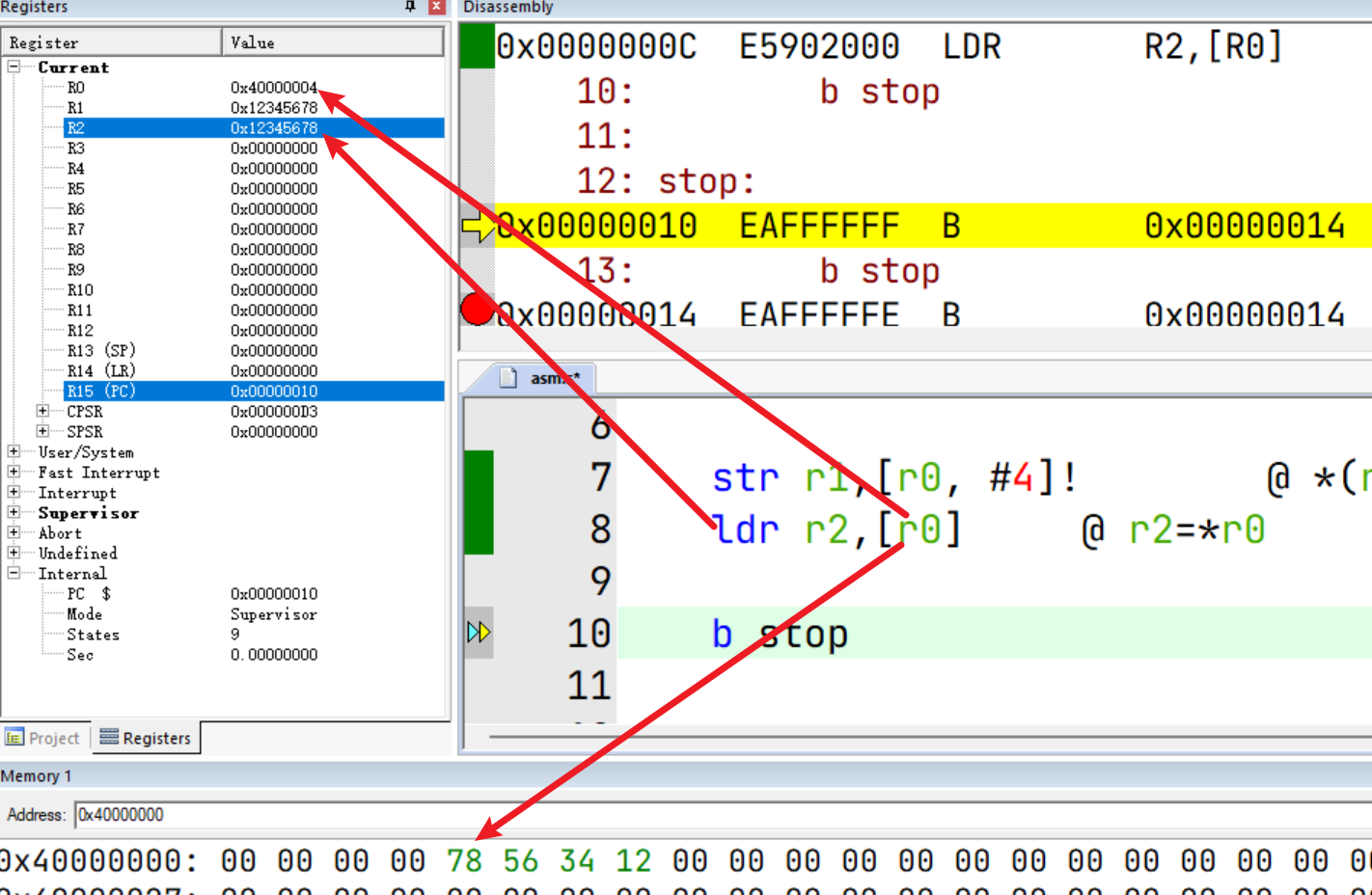Viewport: 1372px width, 895px height.
Task: Expand the Fast Interrupt register group
Action: pos(14,472)
